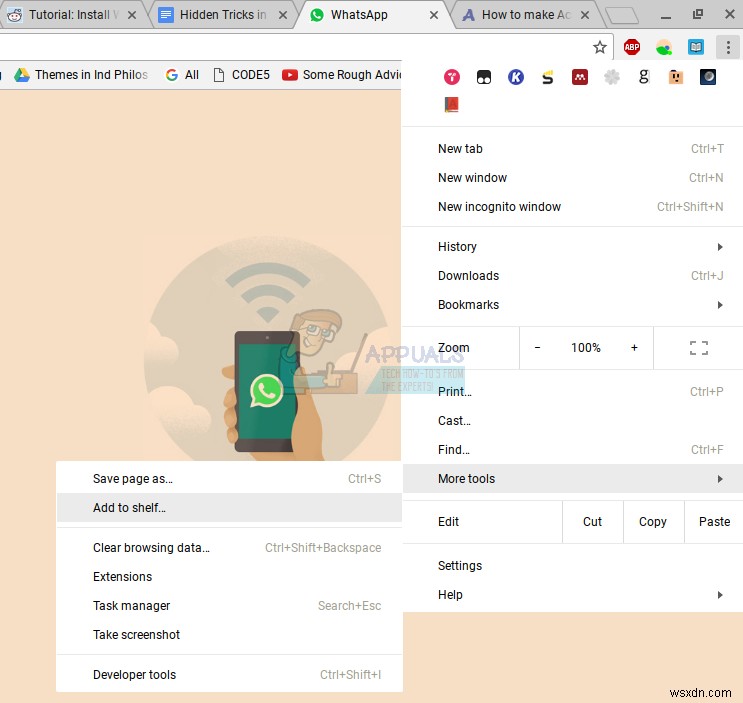Open the Adblock Plus extension
Viewport: 743px width, 703px height.
(632, 47)
